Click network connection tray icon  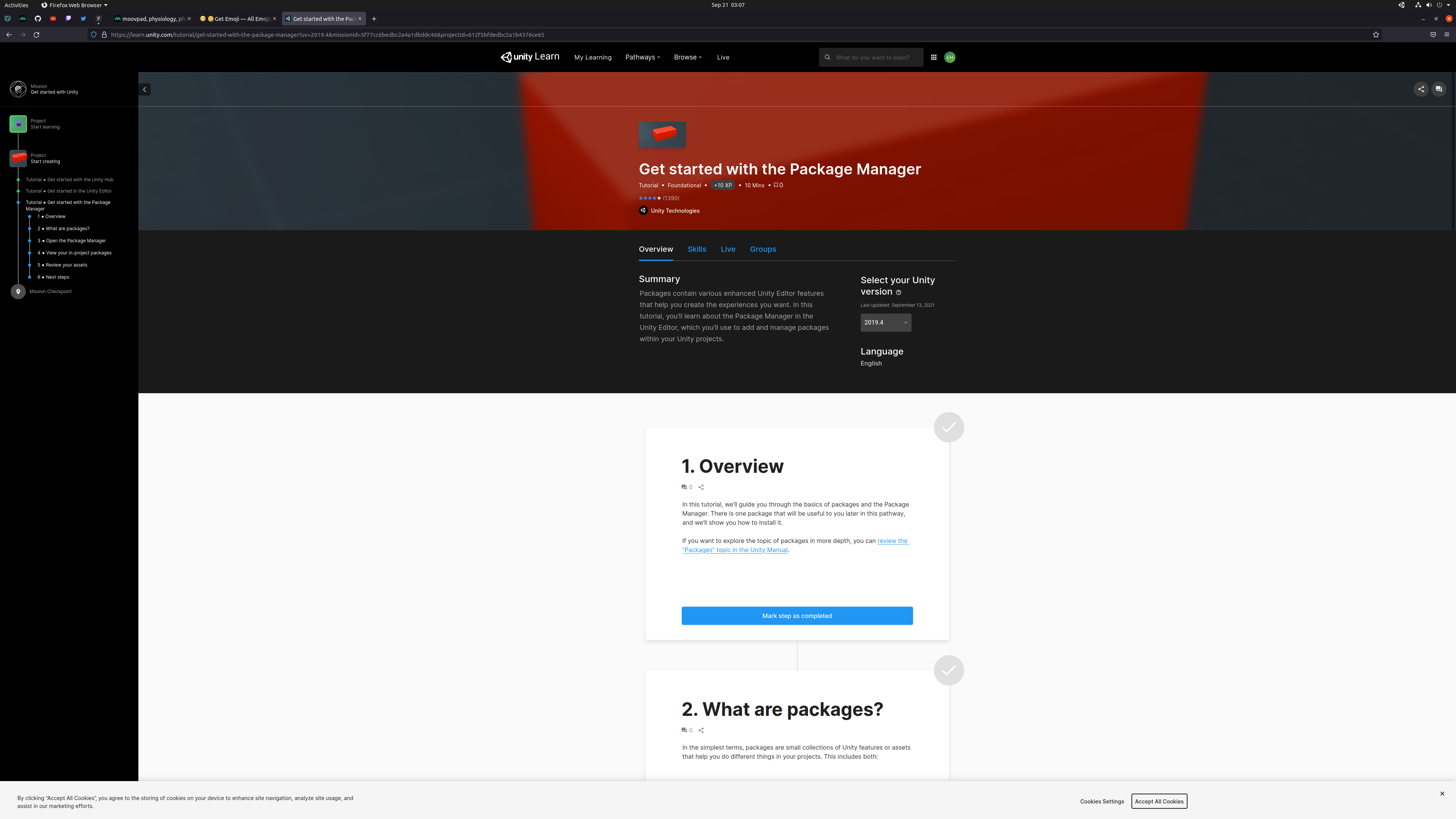pyautogui.click(x=1418, y=5)
